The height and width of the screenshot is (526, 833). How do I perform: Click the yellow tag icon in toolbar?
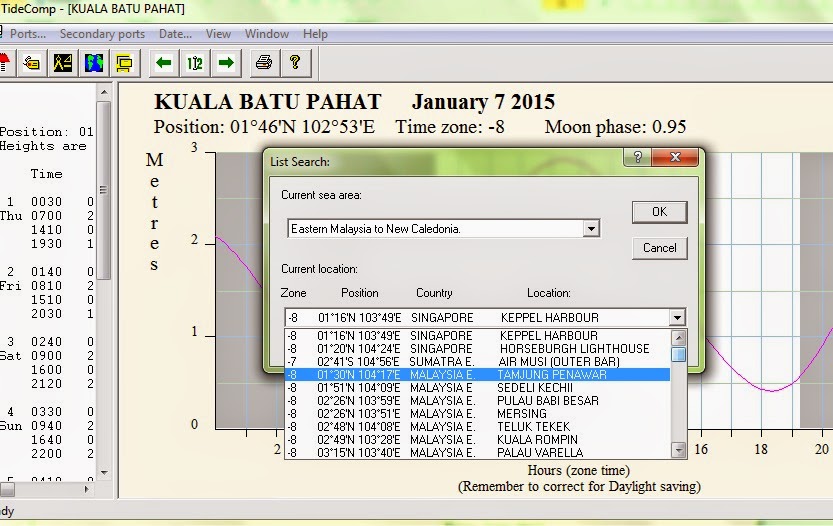[32, 63]
